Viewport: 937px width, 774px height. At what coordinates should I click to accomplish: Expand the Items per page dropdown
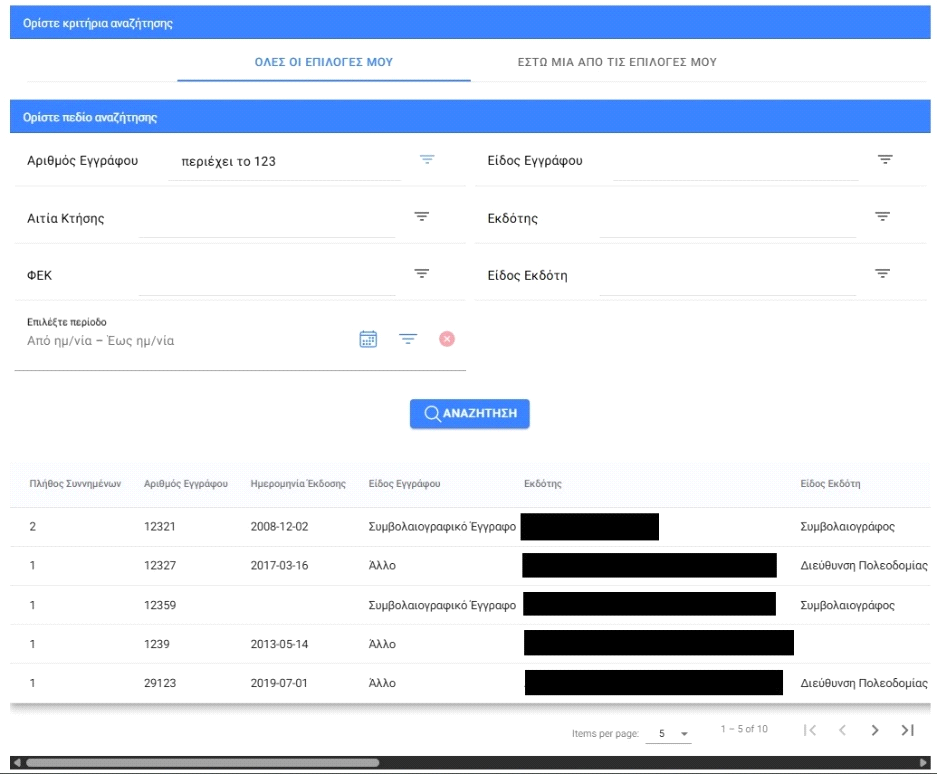click(x=669, y=733)
